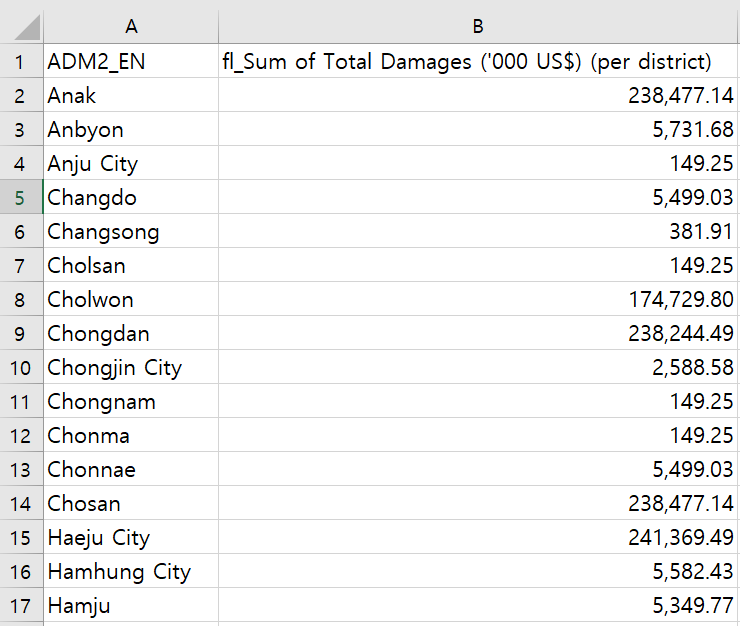This screenshot has height=626, width=740.
Task: Select the cell Chosan
Action: click(x=131, y=503)
